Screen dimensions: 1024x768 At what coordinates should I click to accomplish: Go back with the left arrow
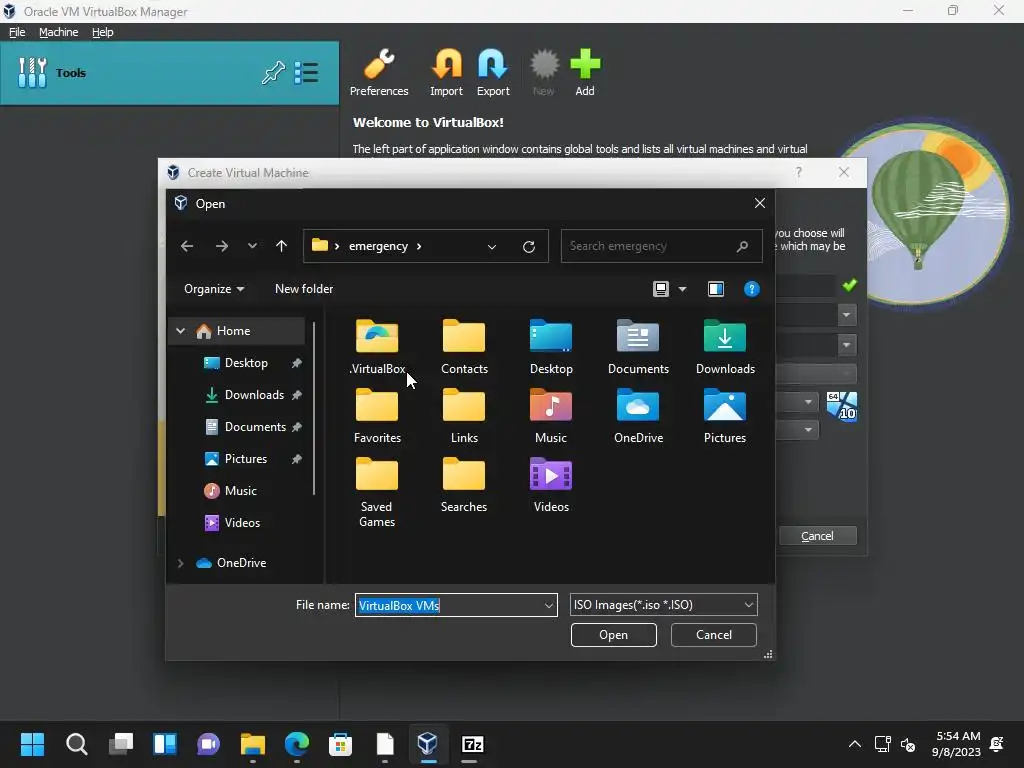[187, 246]
